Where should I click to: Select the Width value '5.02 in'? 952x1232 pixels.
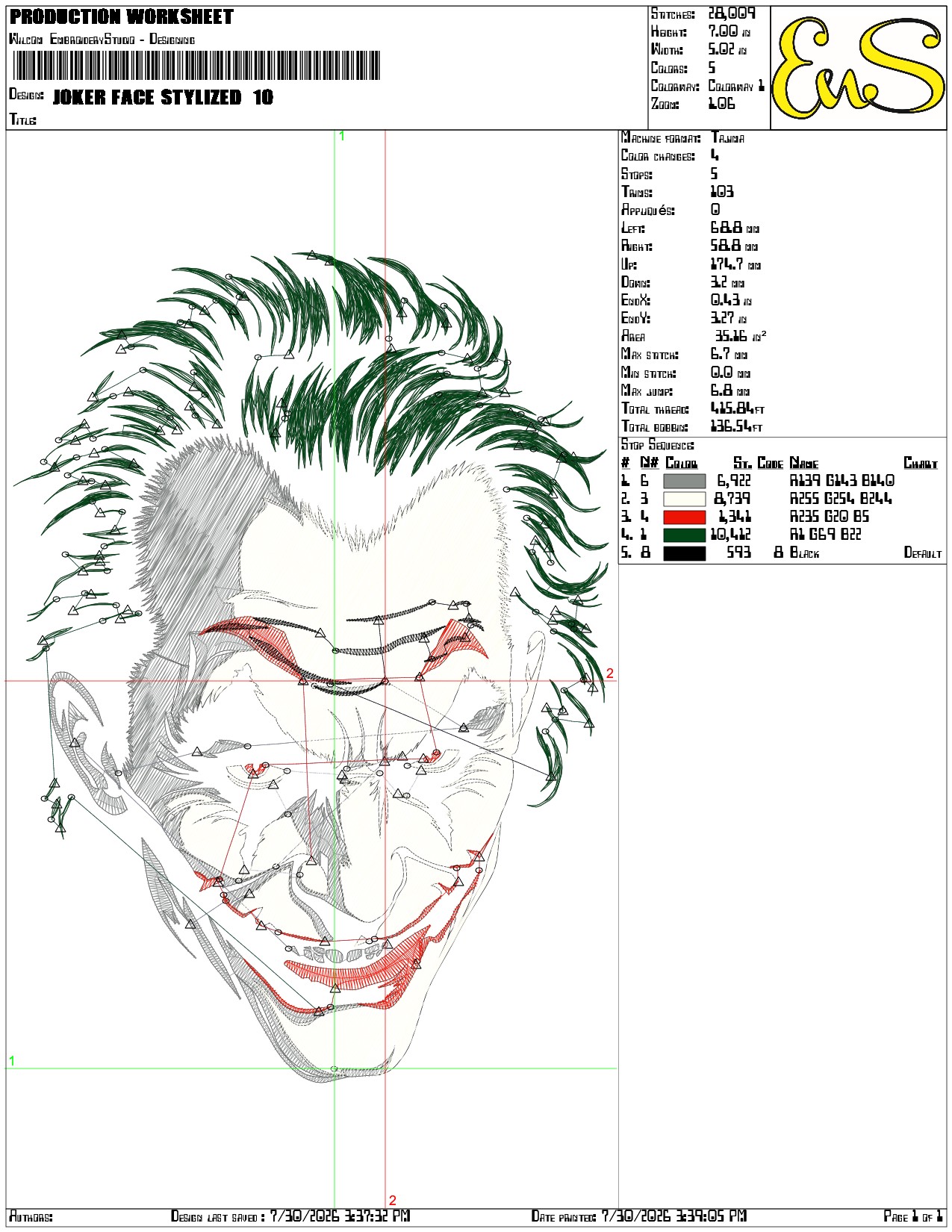click(x=727, y=49)
